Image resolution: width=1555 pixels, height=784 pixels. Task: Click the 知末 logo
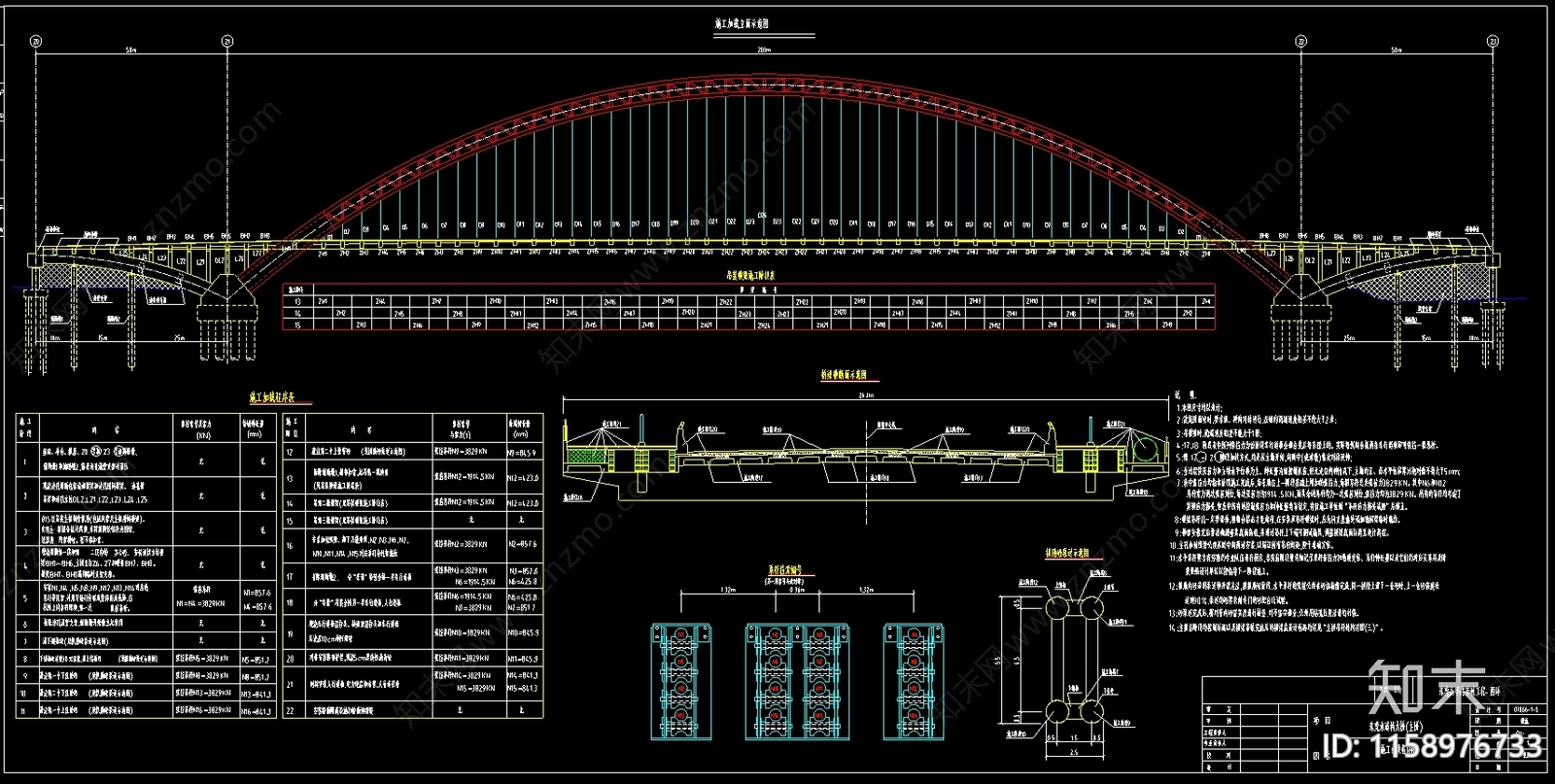point(1425,689)
